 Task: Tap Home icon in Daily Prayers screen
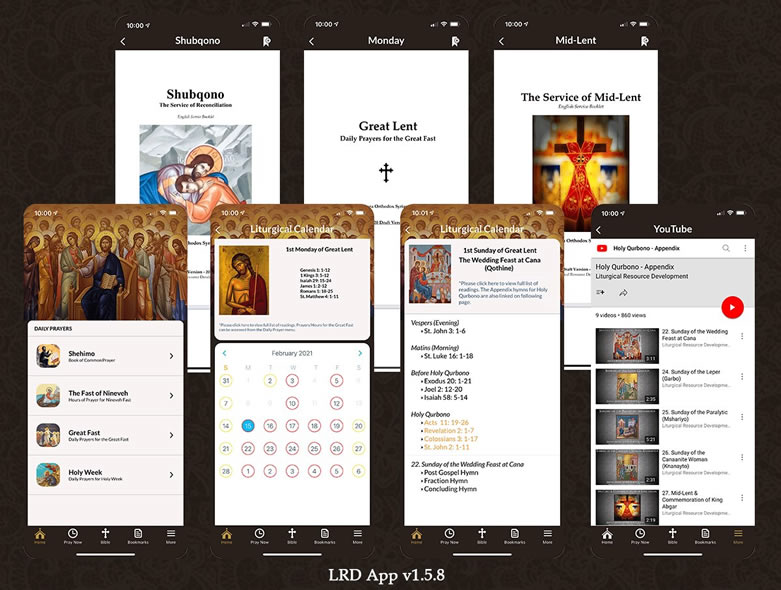(x=40, y=536)
